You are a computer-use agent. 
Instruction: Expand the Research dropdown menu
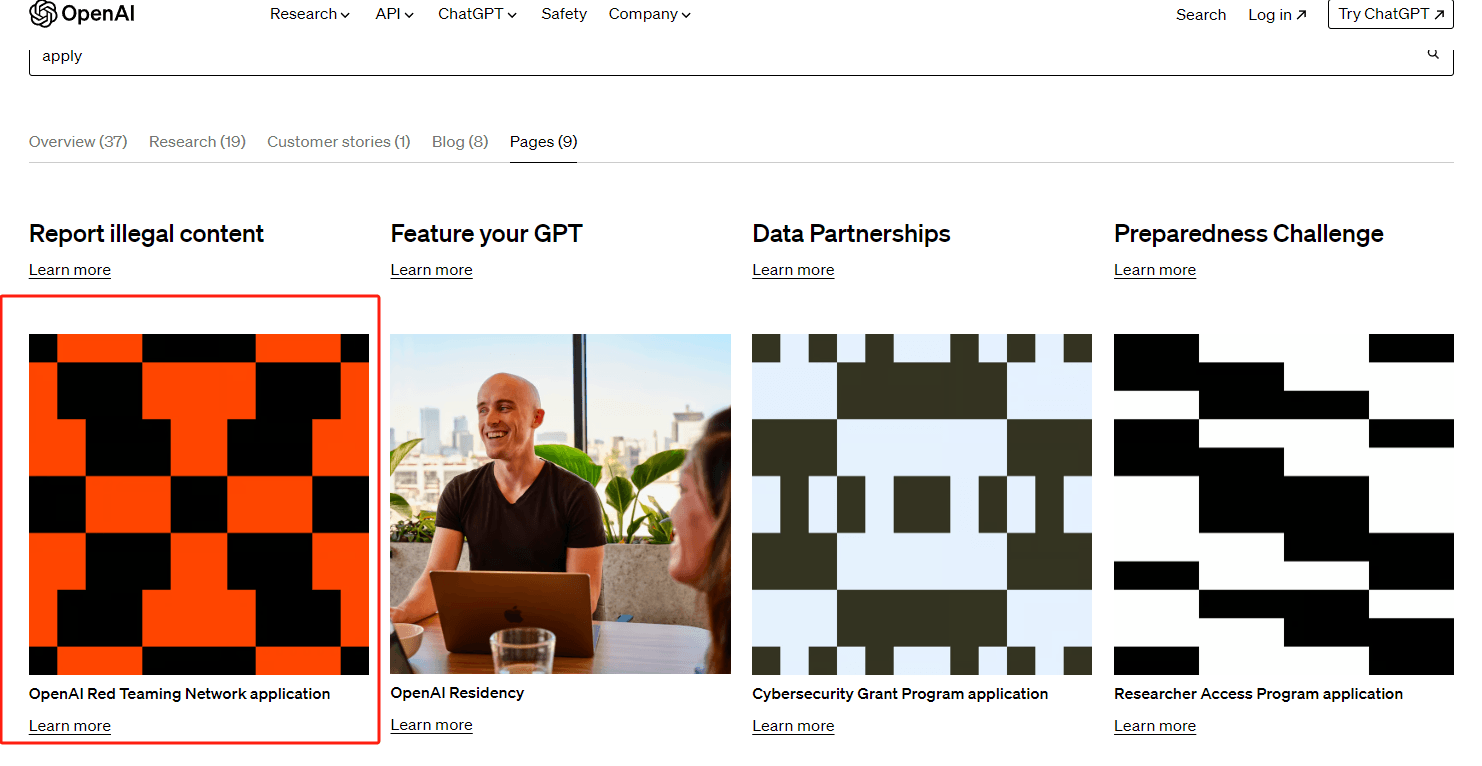point(310,14)
